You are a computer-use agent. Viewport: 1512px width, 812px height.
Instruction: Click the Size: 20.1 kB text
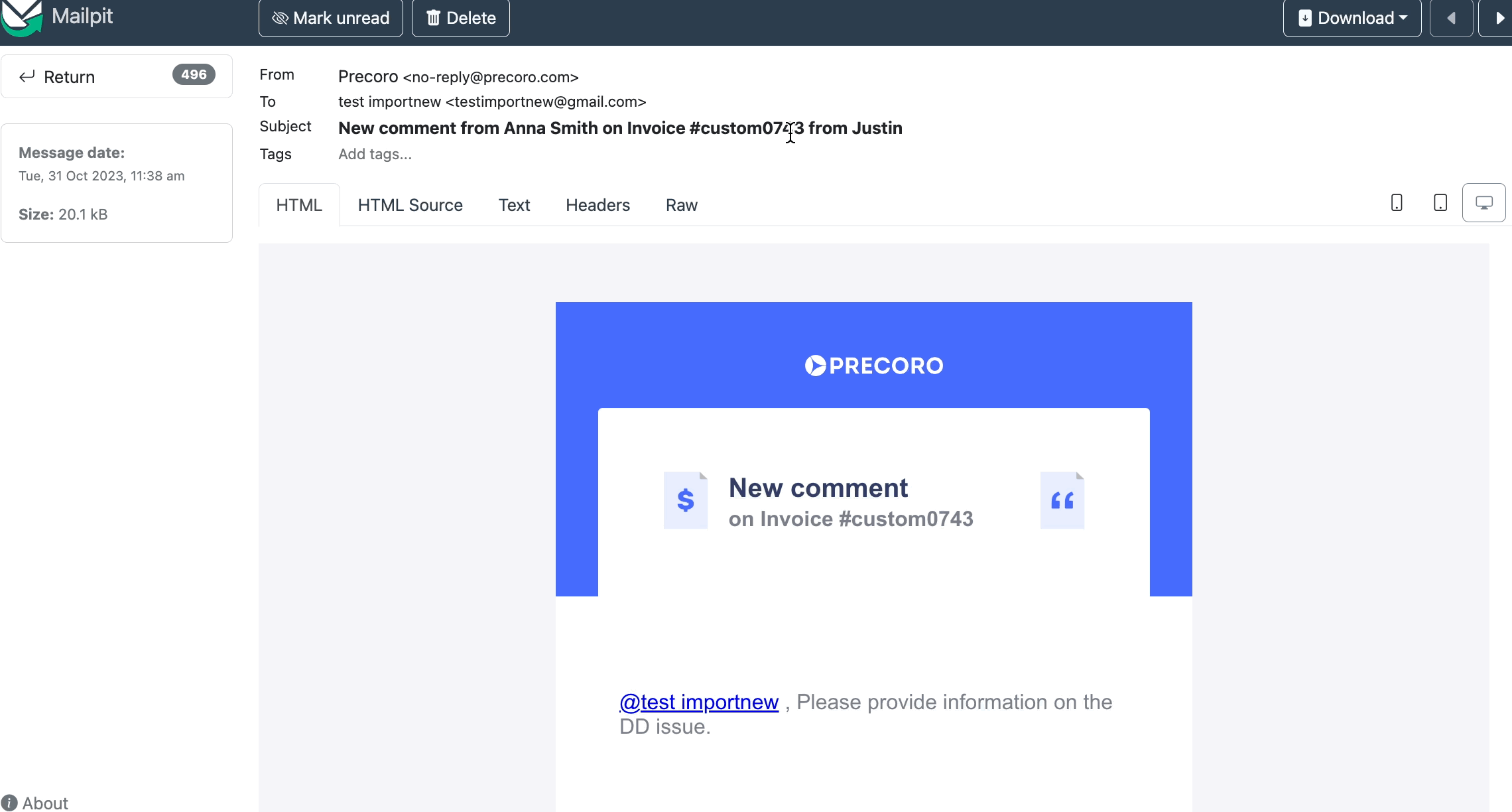click(x=63, y=214)
